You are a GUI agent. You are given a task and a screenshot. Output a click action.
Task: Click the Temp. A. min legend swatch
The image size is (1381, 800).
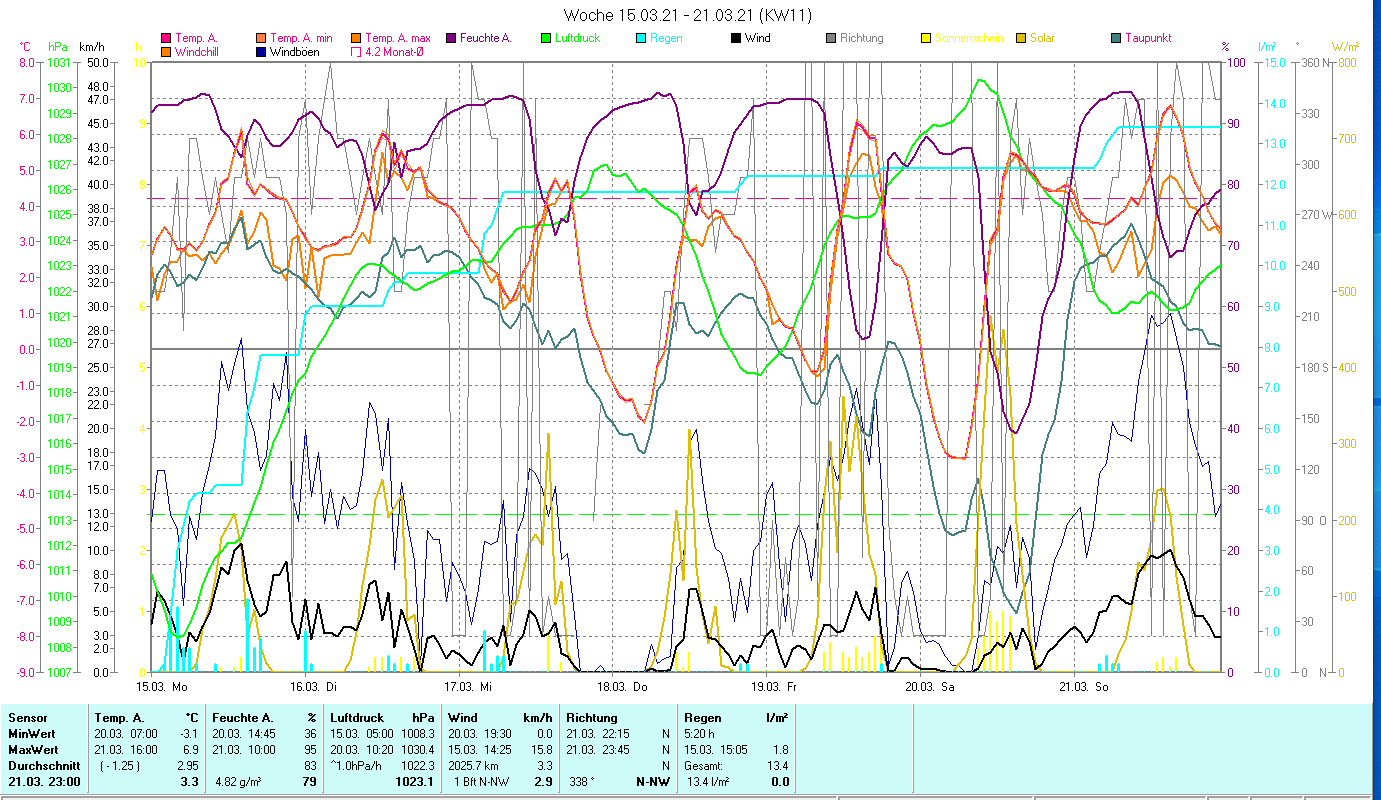click(x=261, y=38)
